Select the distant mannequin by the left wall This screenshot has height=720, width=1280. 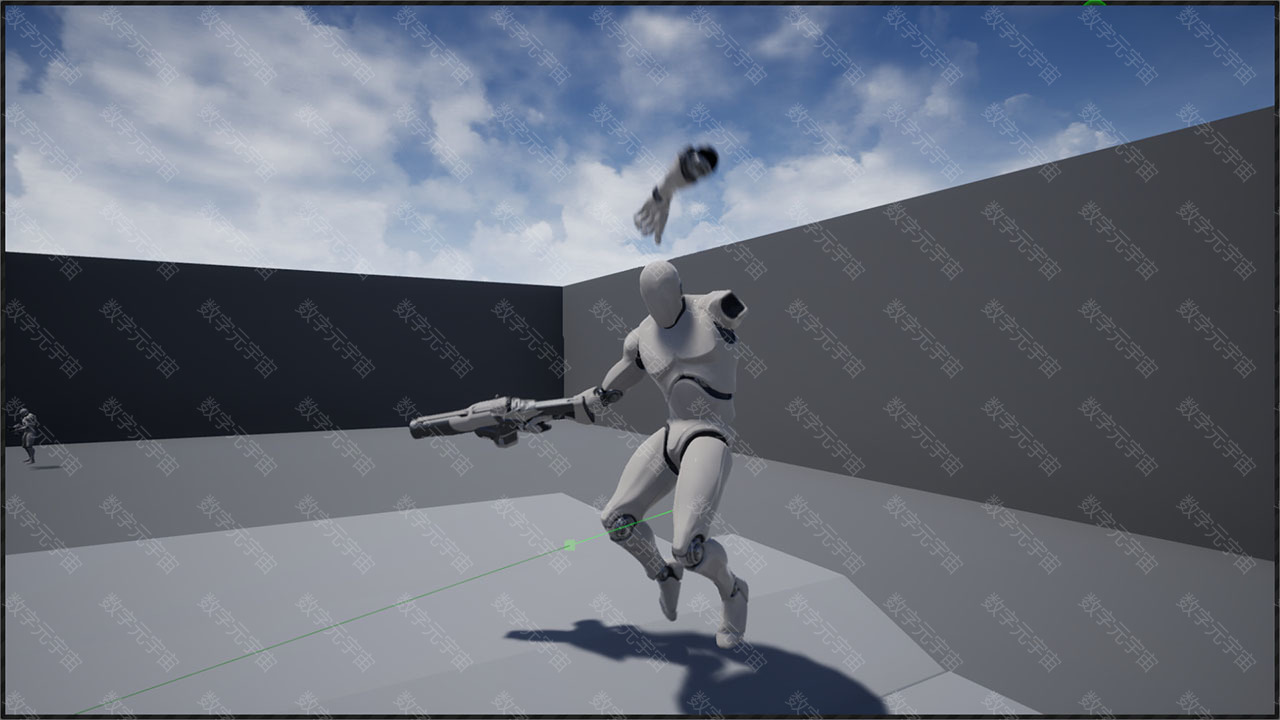point(27,436)
